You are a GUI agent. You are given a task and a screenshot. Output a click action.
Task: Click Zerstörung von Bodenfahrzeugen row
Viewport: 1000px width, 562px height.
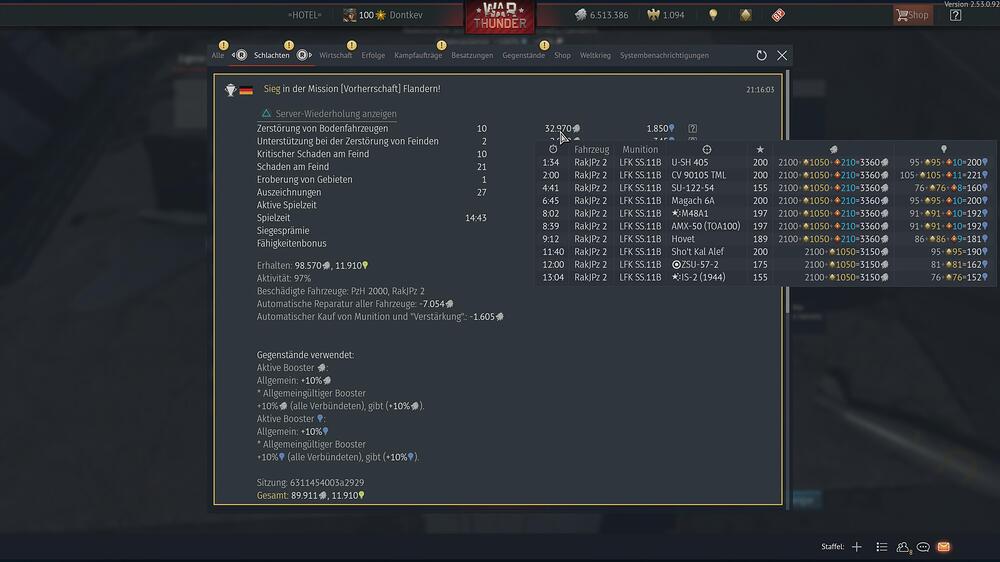pos(478,128)
